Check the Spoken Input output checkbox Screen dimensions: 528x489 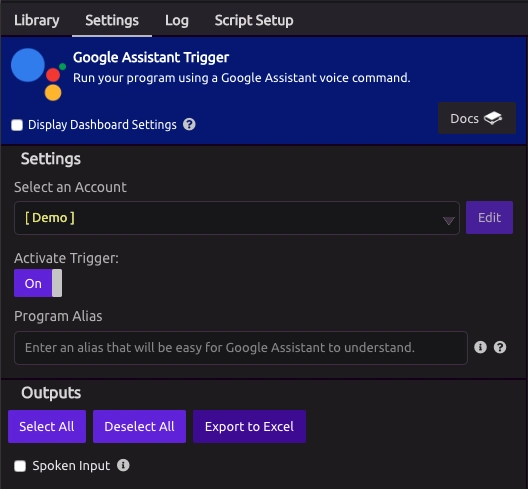pos(20,466)
